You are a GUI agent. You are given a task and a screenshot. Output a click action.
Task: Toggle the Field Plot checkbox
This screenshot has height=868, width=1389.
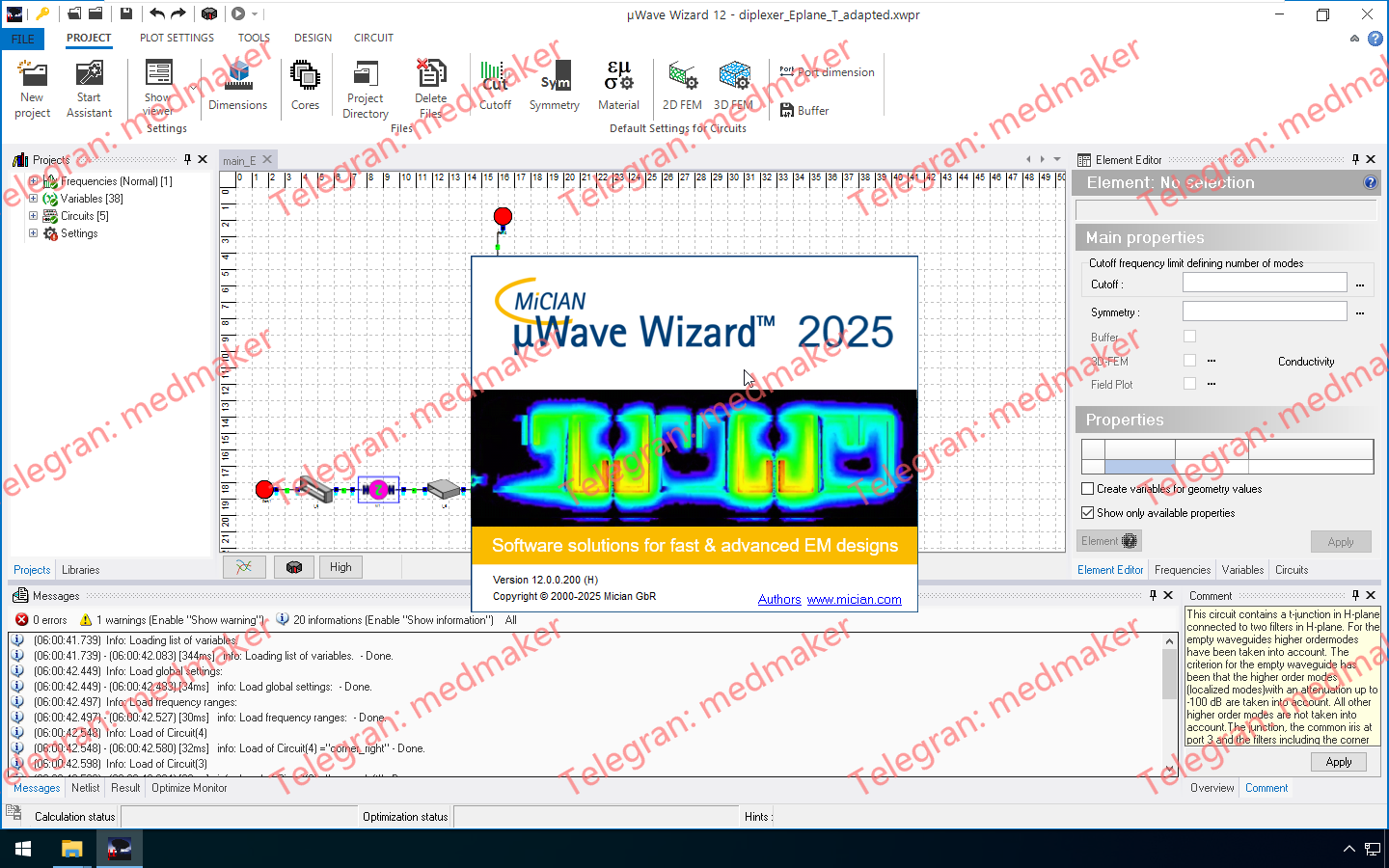(x=1189, y=383)
